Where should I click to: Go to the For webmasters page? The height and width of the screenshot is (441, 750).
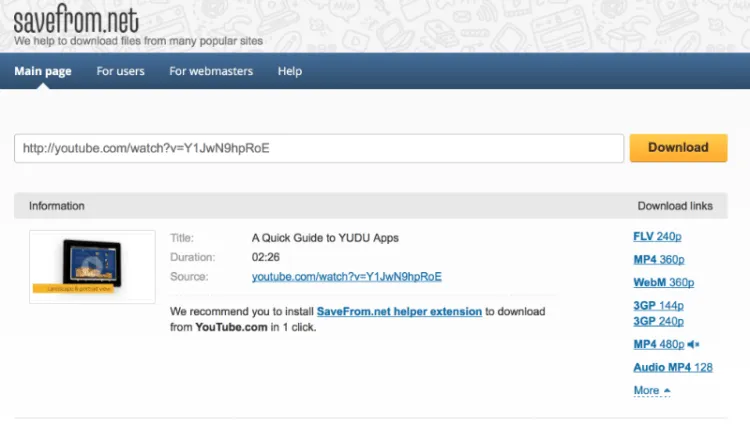tap(211, 71)
